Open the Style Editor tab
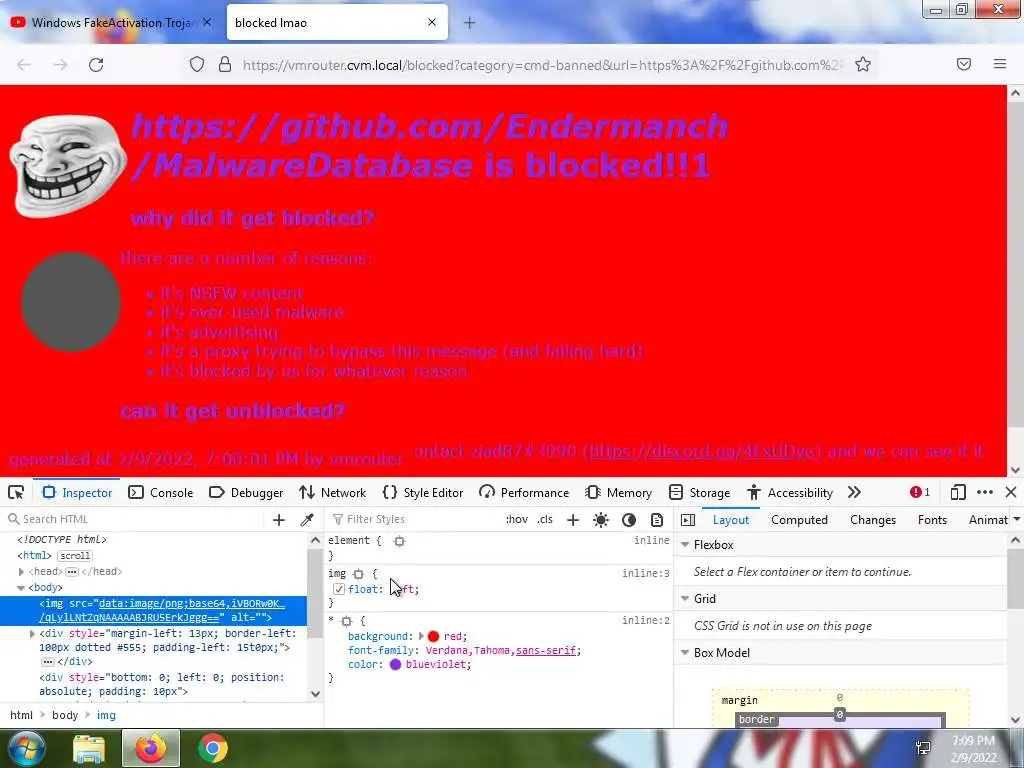1024x768 pixels. (x=423, y=492)
